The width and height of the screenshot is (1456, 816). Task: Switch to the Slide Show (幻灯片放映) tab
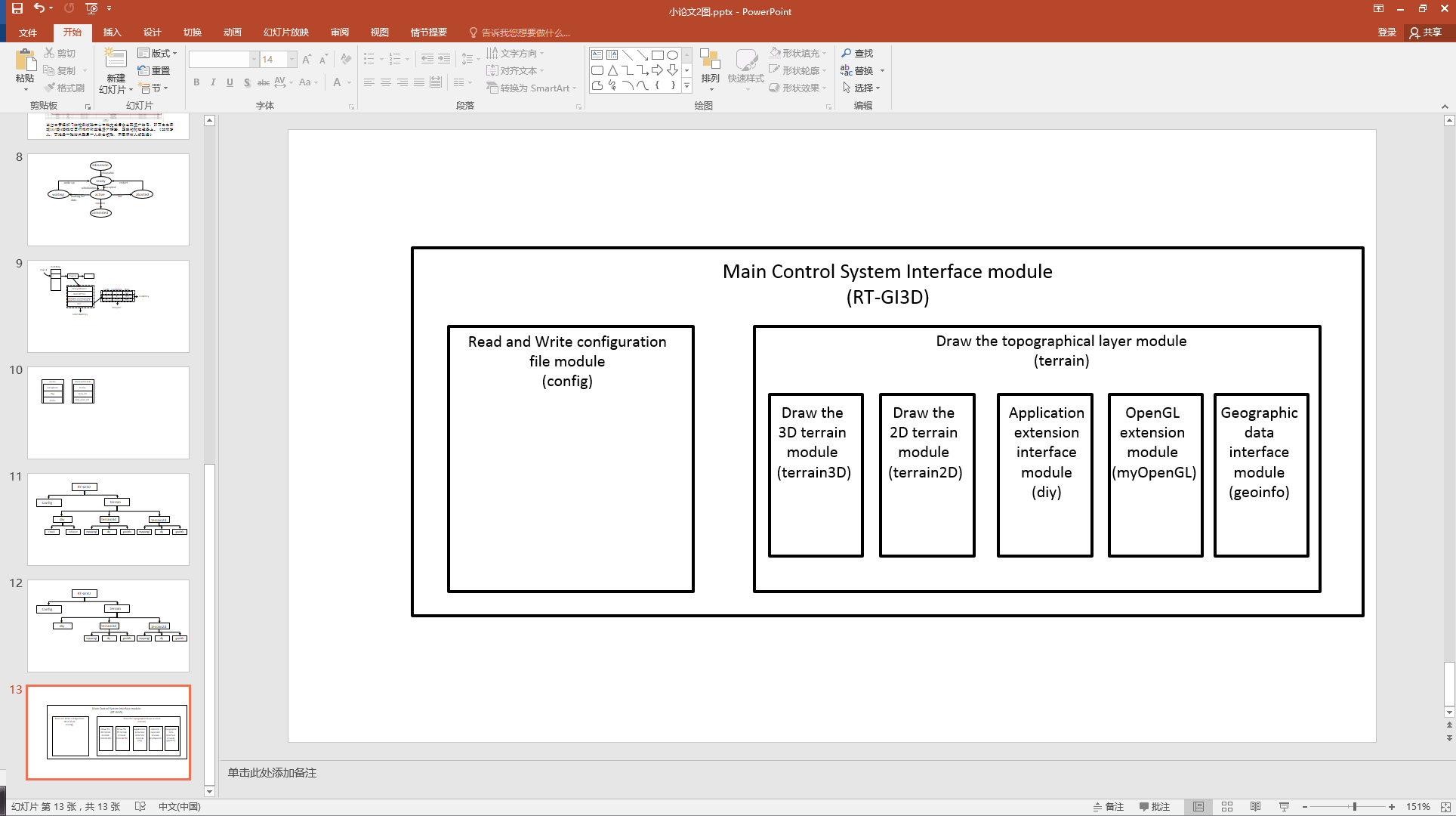[x=286, y=32]
